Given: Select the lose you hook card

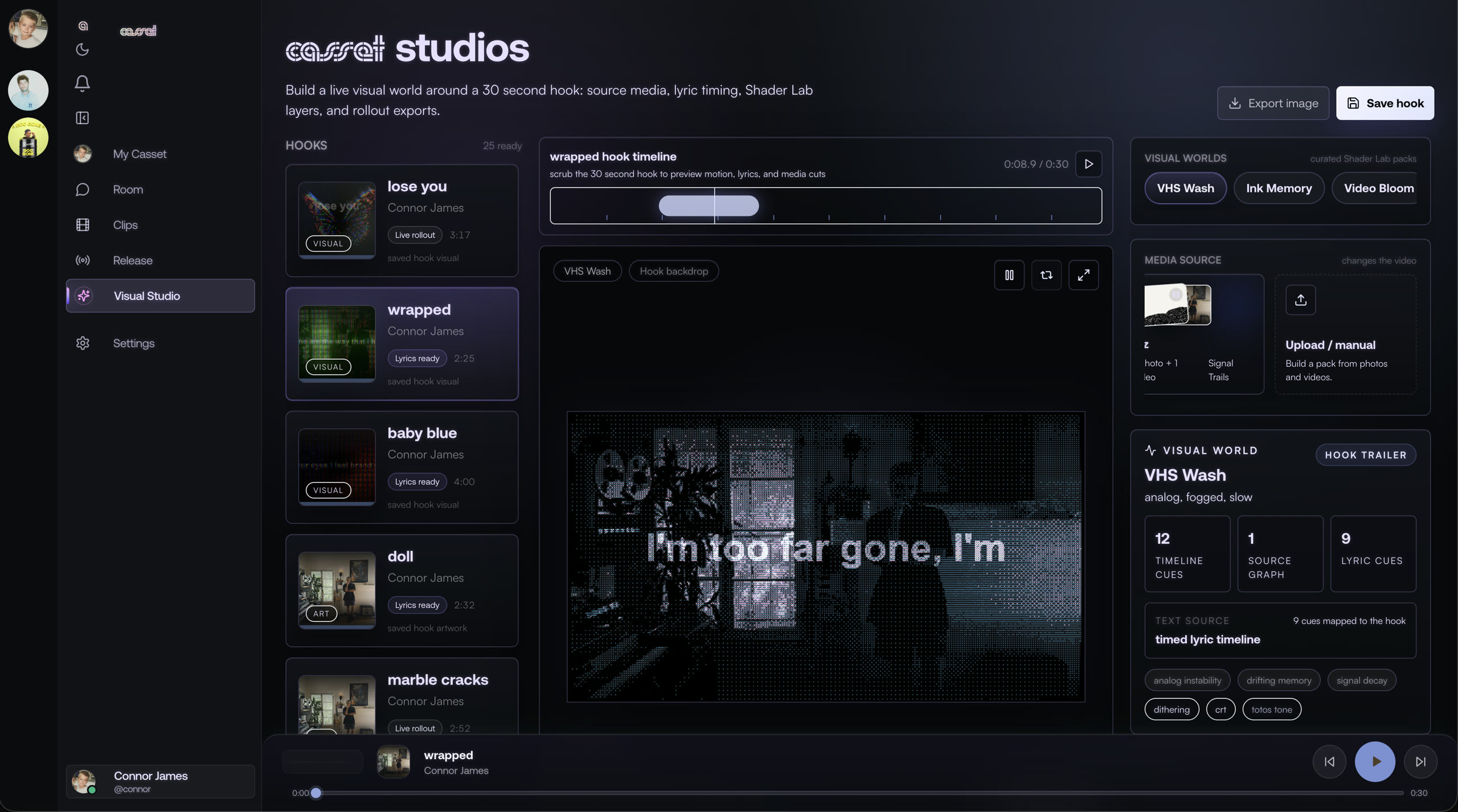Looking at the screenshot, I should (x=402, y=221).
